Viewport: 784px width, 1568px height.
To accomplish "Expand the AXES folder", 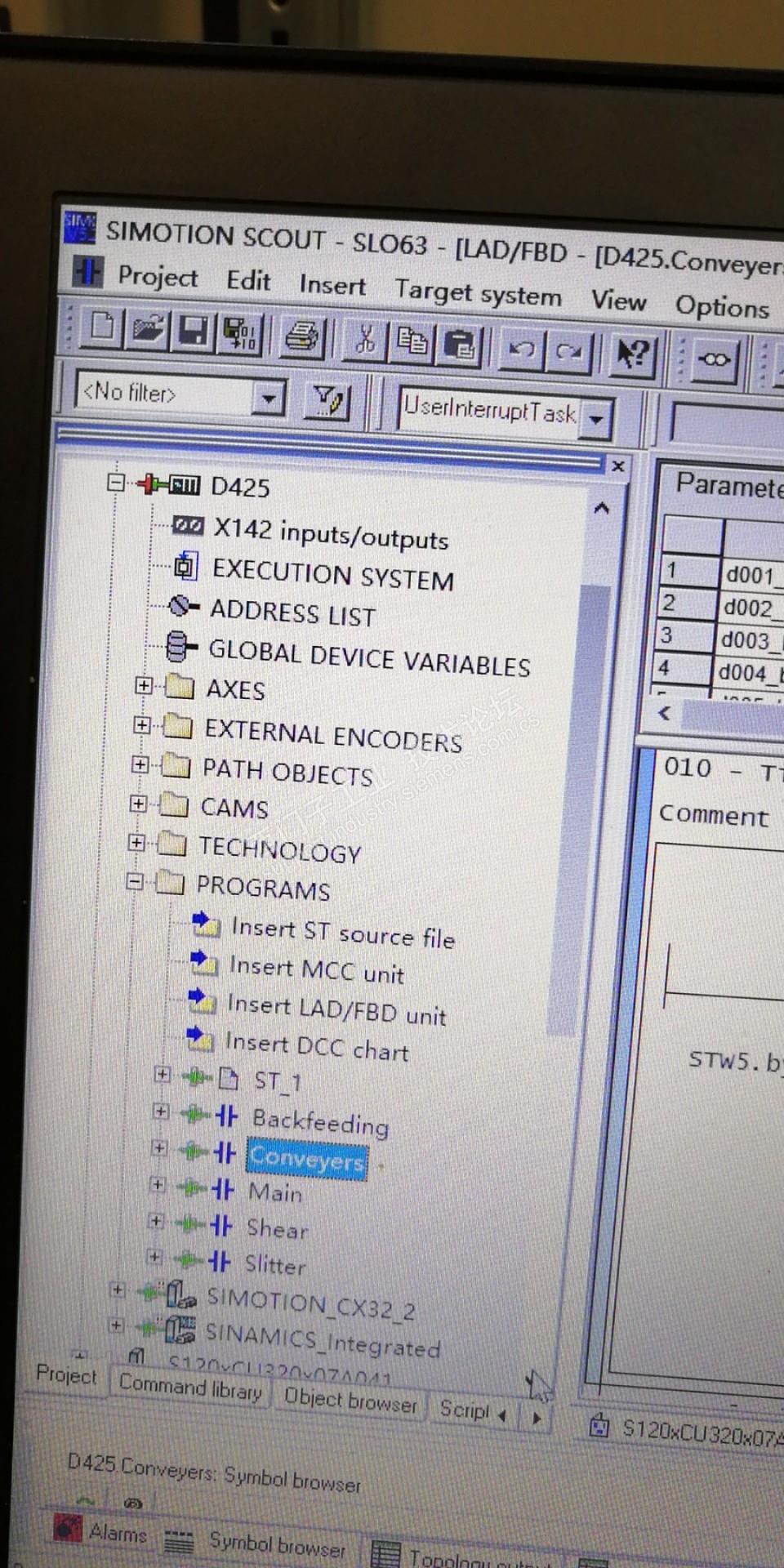I will [x=144, y=685].
